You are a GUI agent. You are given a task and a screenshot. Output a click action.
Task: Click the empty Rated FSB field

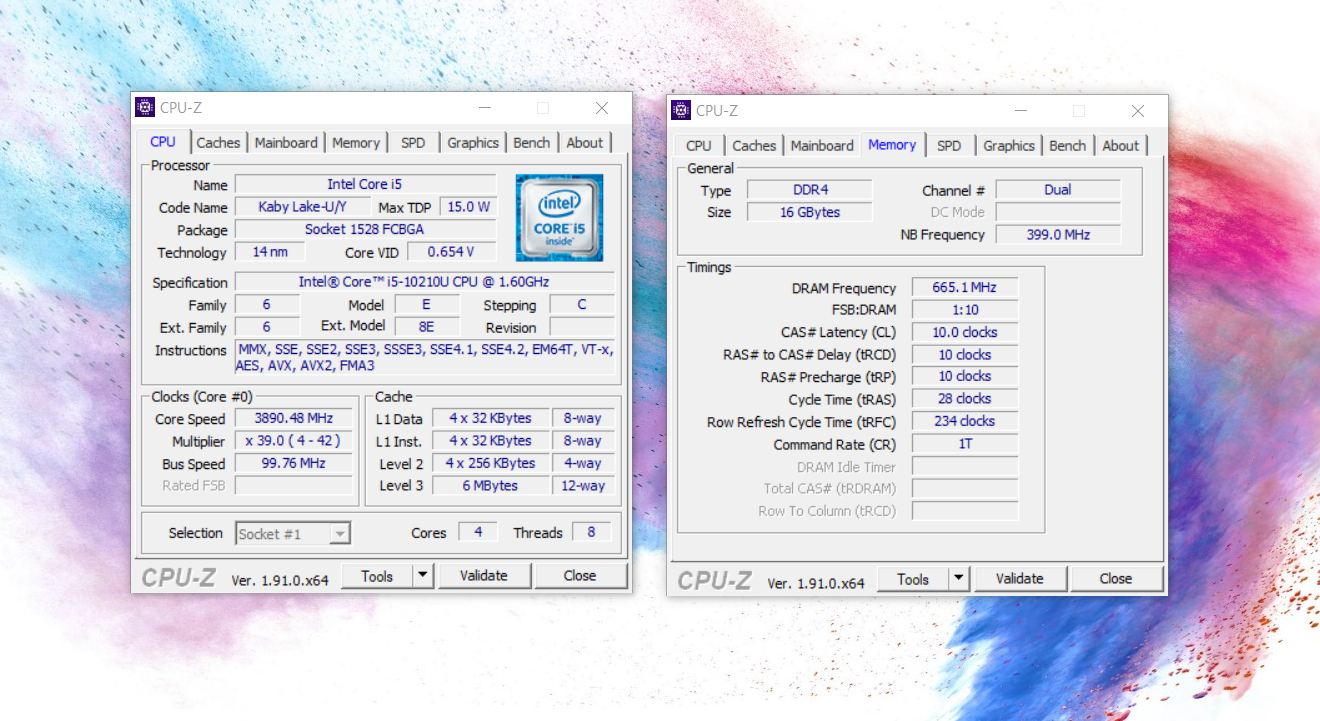[294, 486]
